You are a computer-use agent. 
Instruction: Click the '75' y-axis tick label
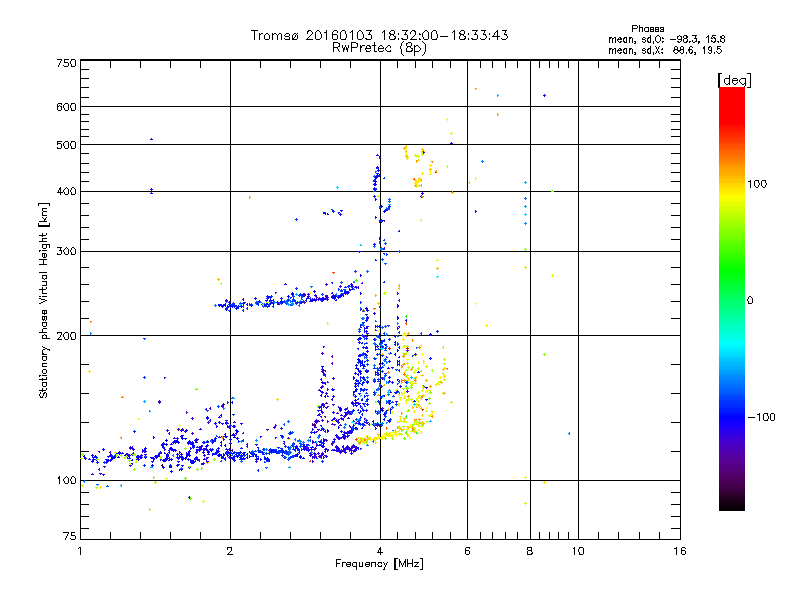tap(70, 536)
